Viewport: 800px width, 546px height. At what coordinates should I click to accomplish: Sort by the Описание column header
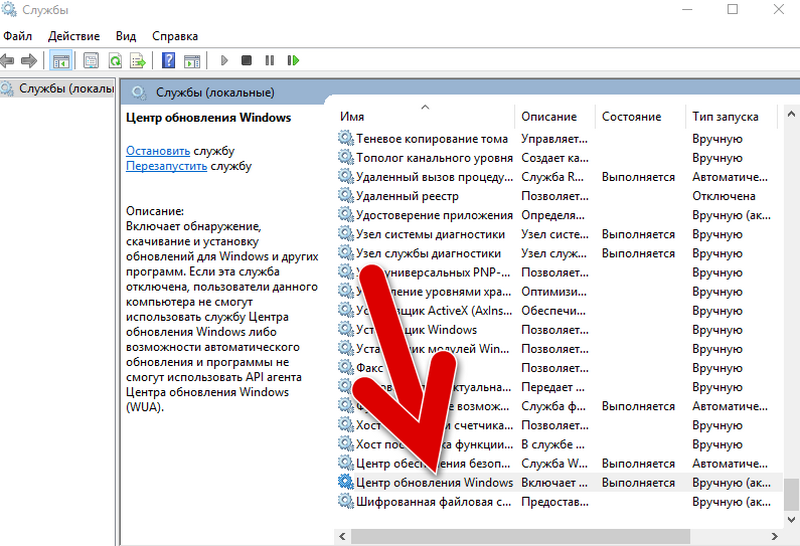point(555,117)
